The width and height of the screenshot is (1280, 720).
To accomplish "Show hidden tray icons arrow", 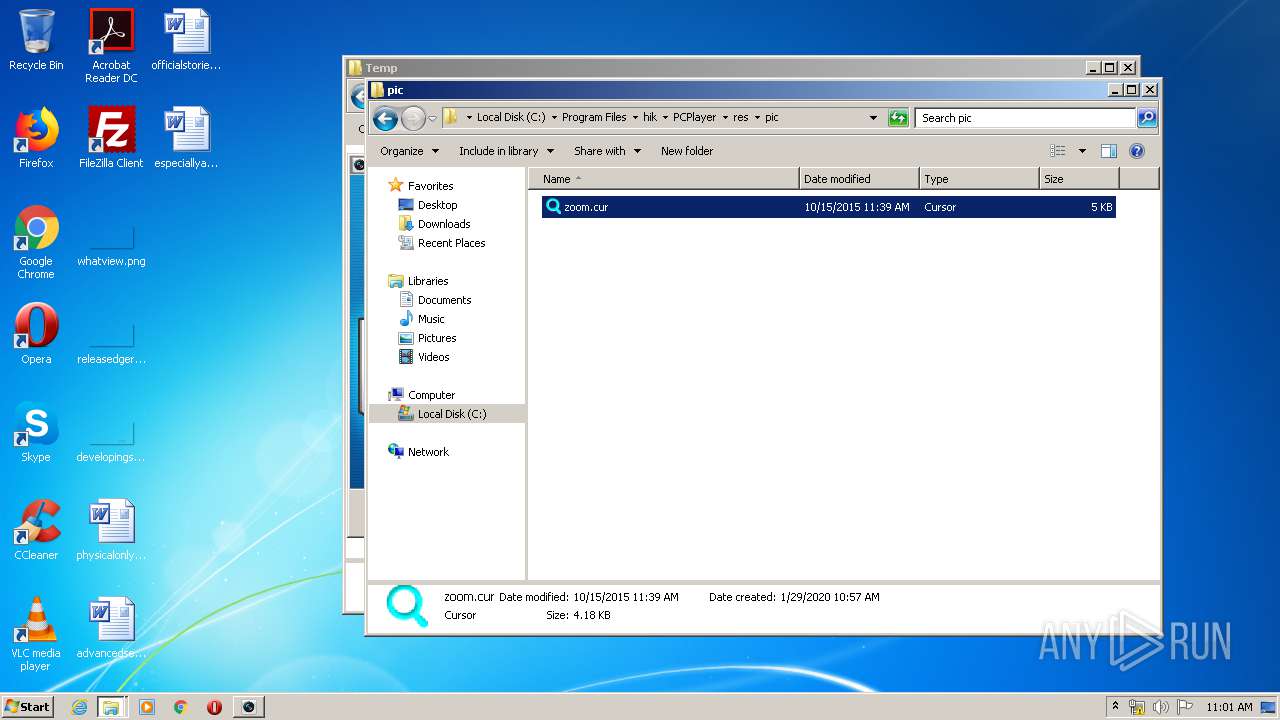I will click(x=1116, y=707).
